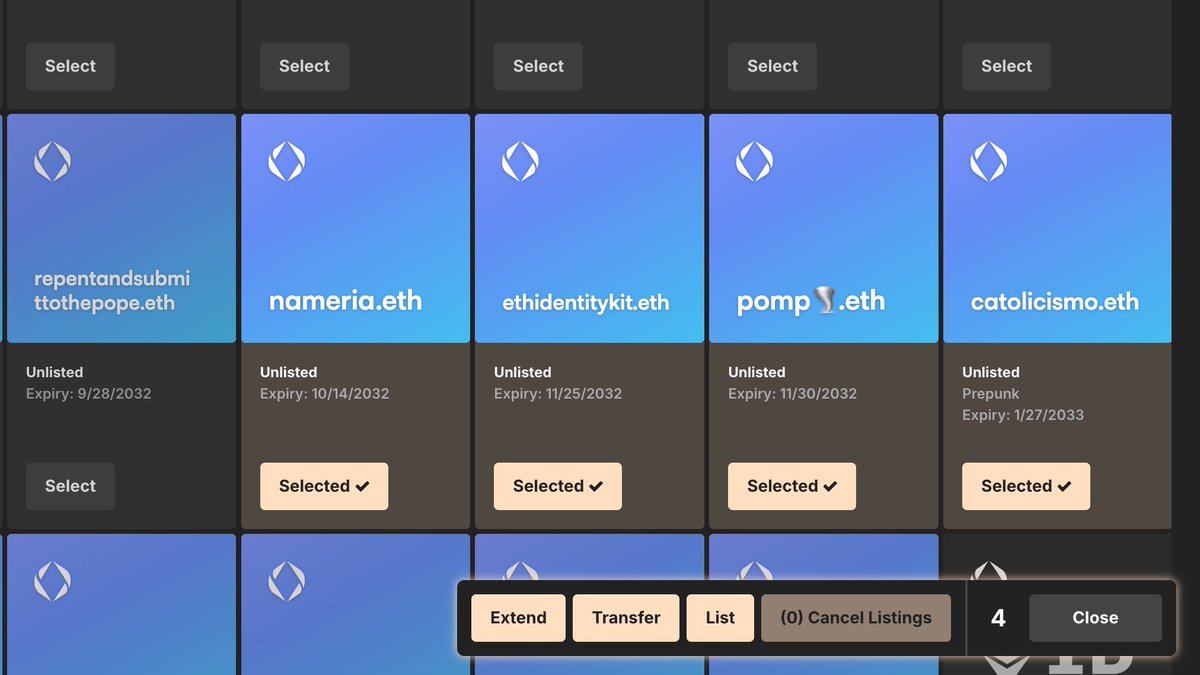Click Unlisted status under nameria.eth
The width and height of the screenshot is (1200, 675).
pos(288,372)
